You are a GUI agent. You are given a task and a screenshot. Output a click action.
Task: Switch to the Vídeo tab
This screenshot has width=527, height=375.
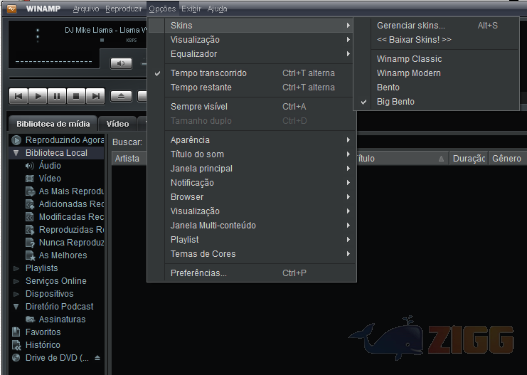coord(118,124)
